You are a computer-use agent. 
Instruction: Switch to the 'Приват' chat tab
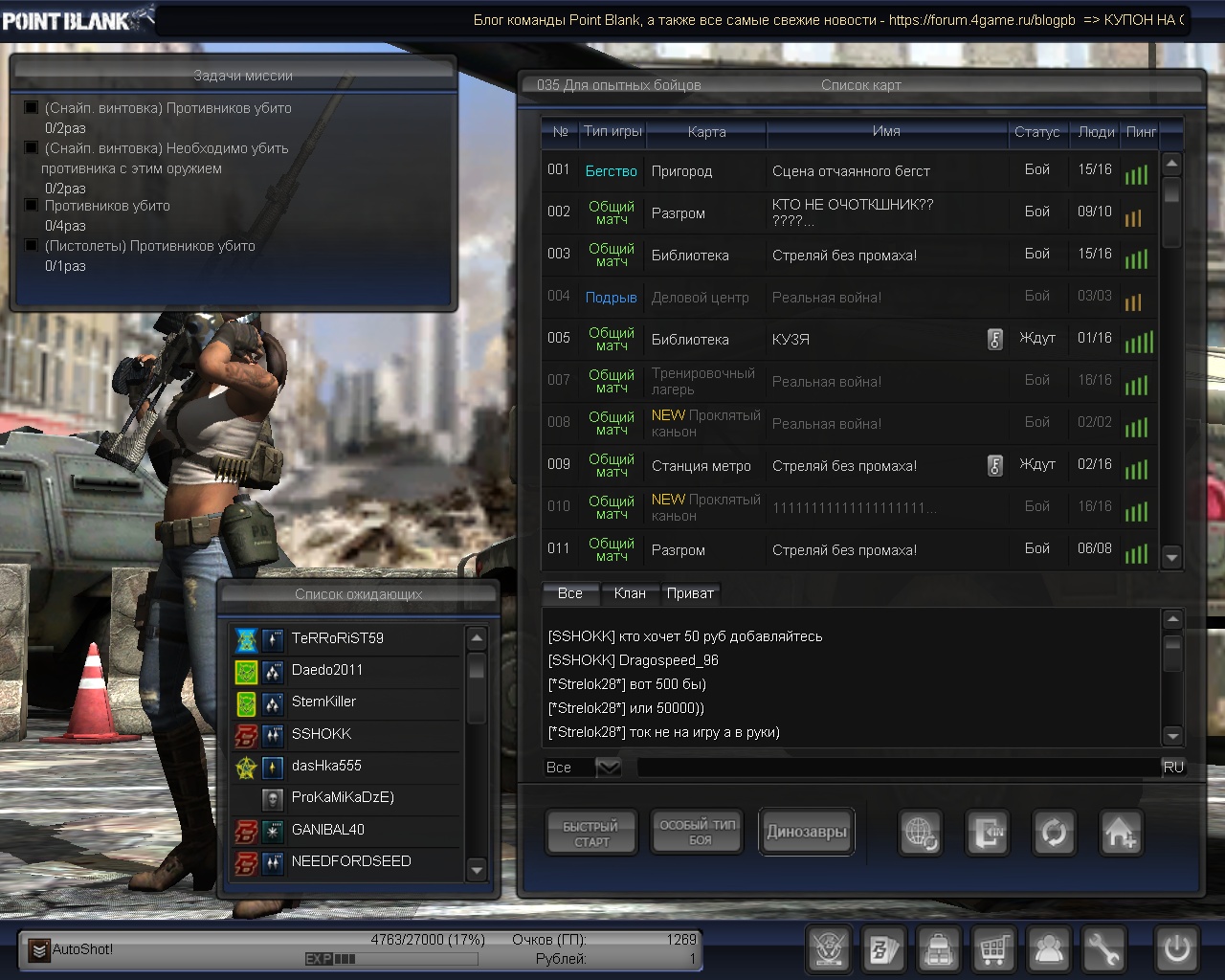[690, 593]
